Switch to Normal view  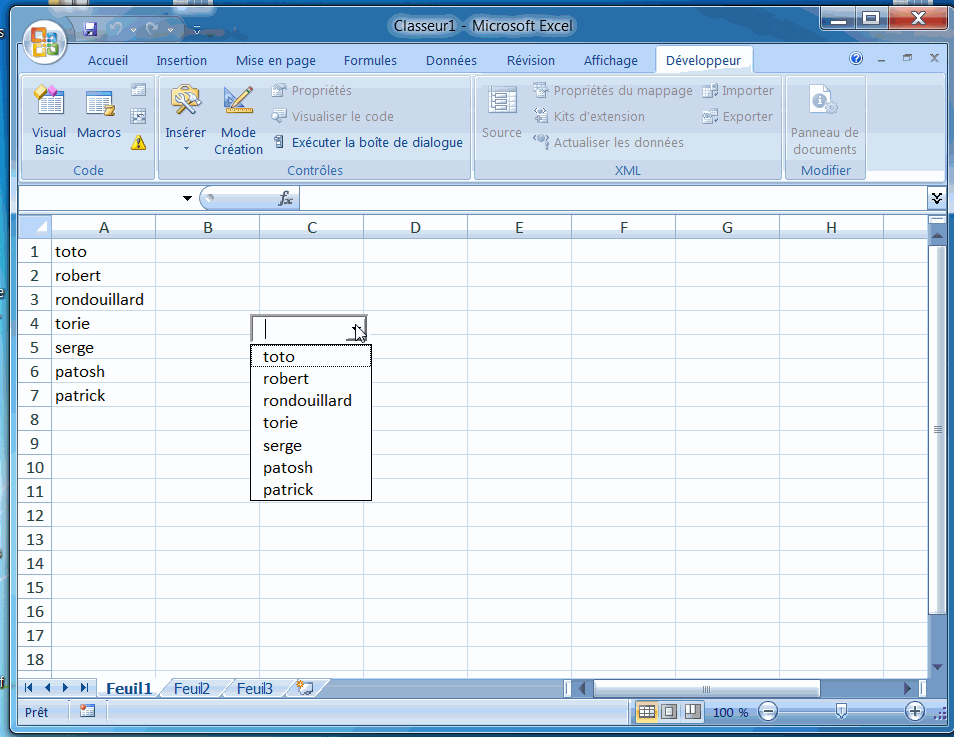[647, 711]
